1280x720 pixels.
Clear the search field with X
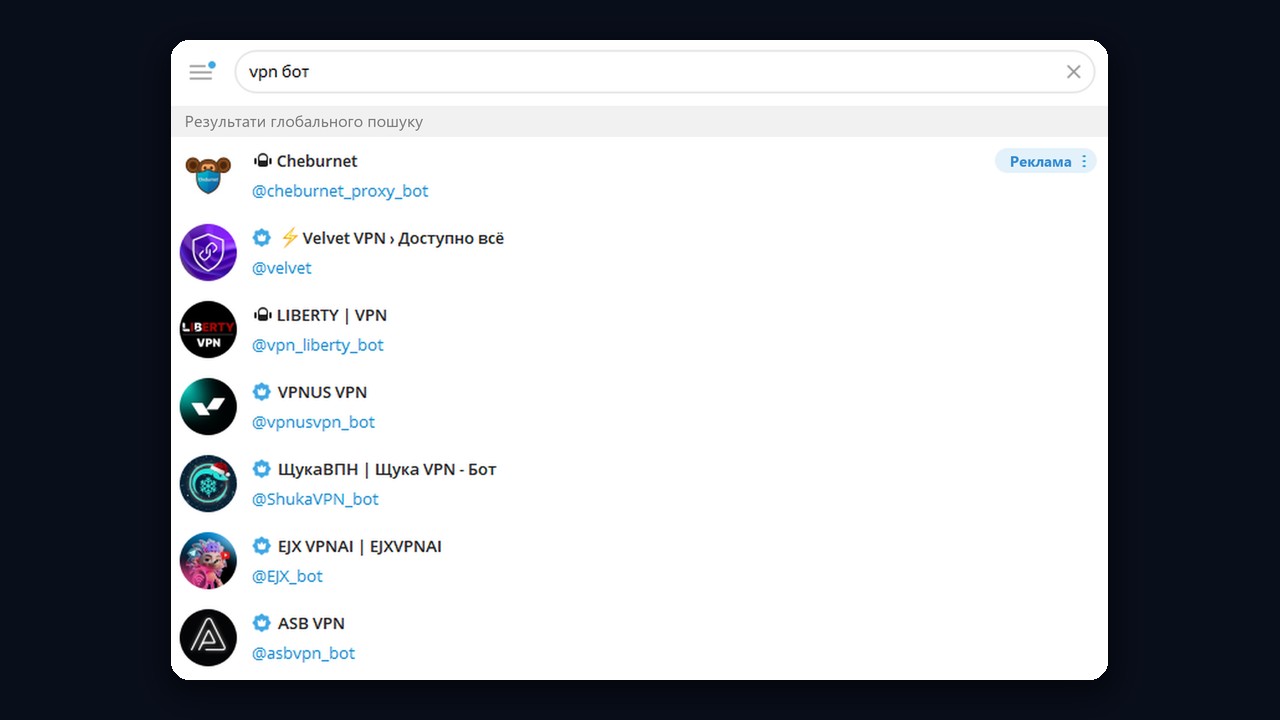click(1073, 72)
